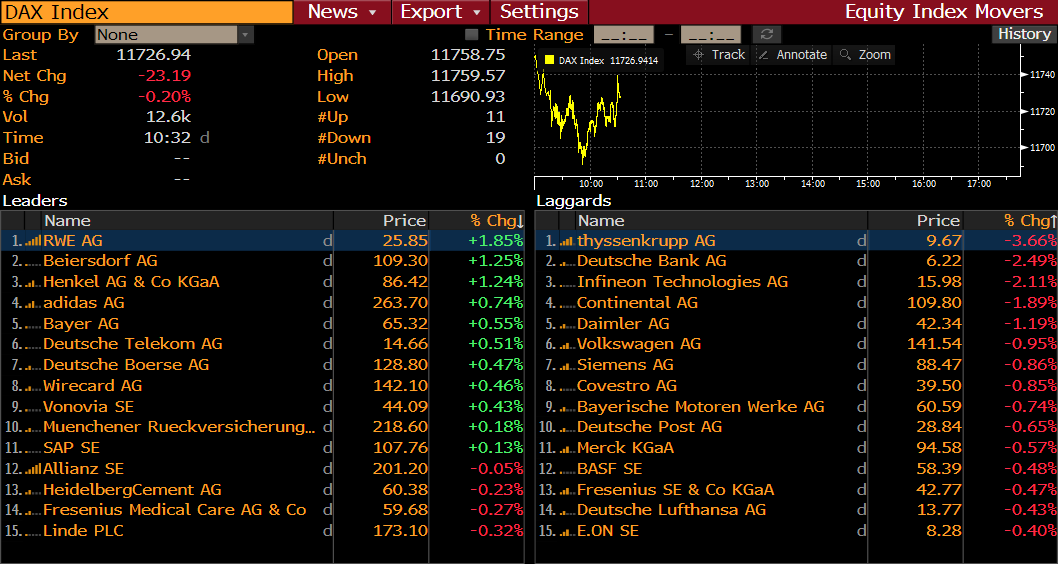The image size is (1058, 564).
Task: Select HeidelbergCement AG row
Action: [x=262, y=490]
